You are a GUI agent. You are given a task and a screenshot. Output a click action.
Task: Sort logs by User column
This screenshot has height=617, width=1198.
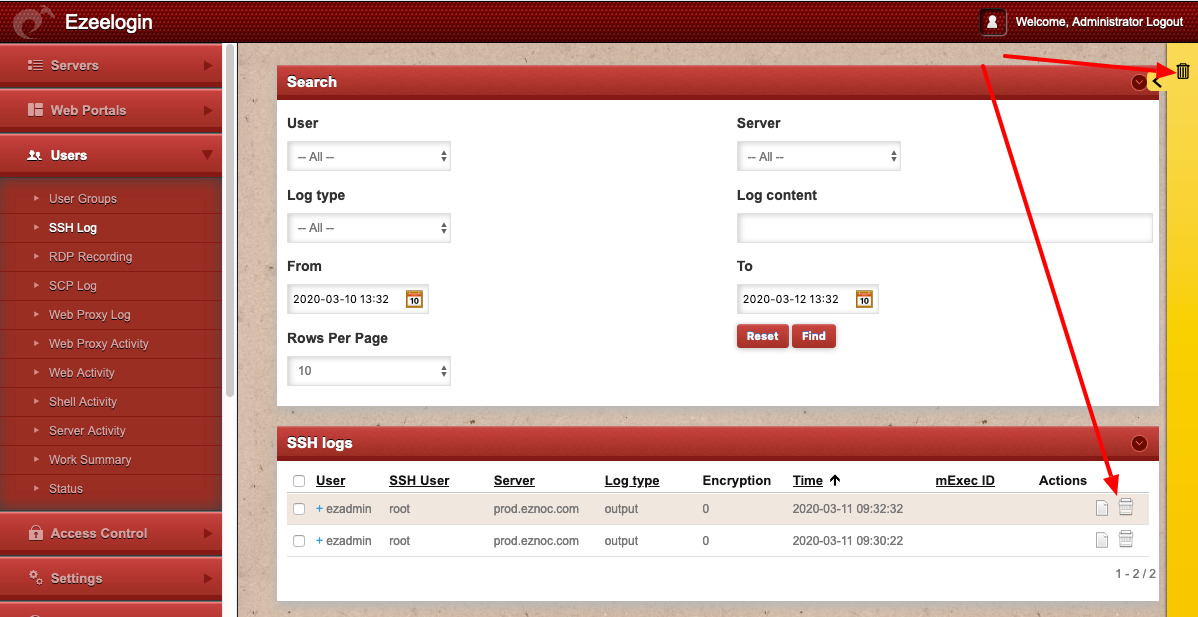pyautogui.click(x=331, y=480)
